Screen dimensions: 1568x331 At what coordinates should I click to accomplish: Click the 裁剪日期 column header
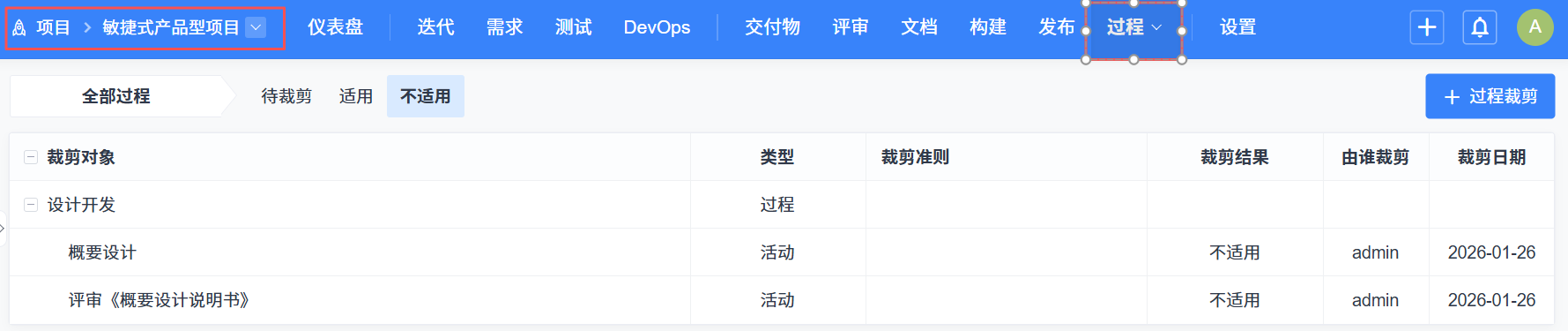(x=1491, y=157)
